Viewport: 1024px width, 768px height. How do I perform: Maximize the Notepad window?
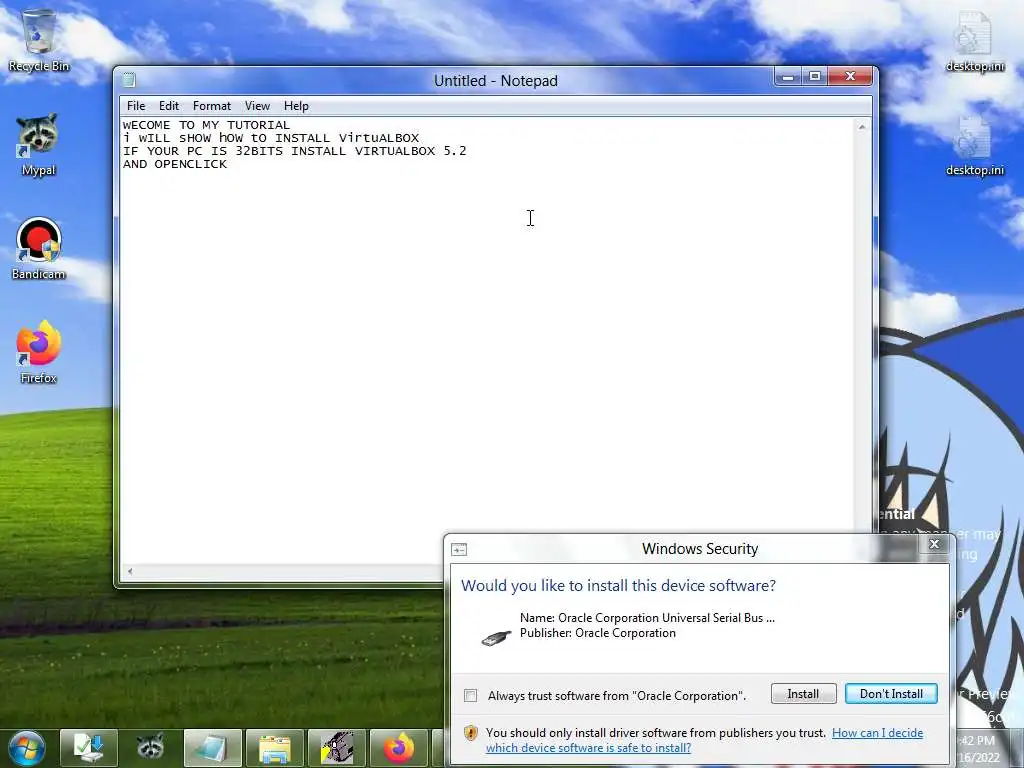(815, 77)
